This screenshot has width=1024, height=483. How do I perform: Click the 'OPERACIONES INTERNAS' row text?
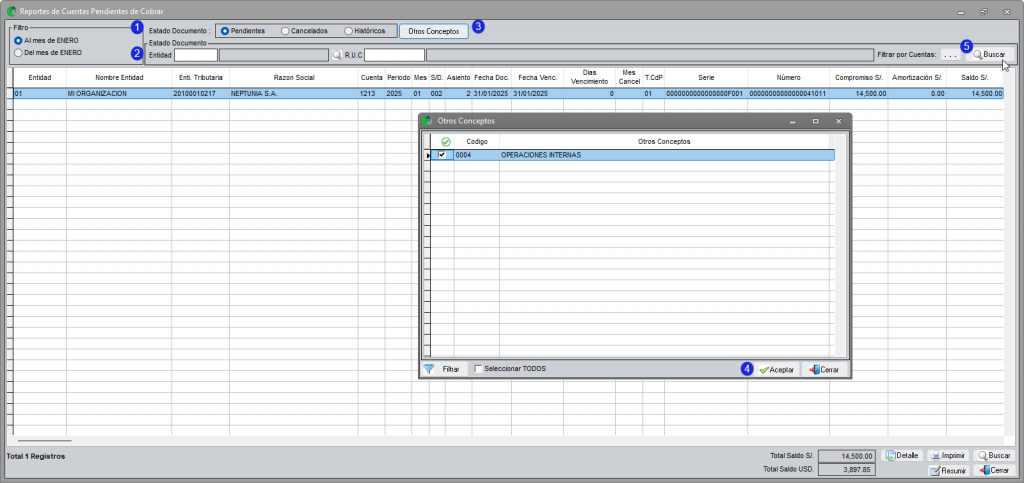click(x=541, y=155)
